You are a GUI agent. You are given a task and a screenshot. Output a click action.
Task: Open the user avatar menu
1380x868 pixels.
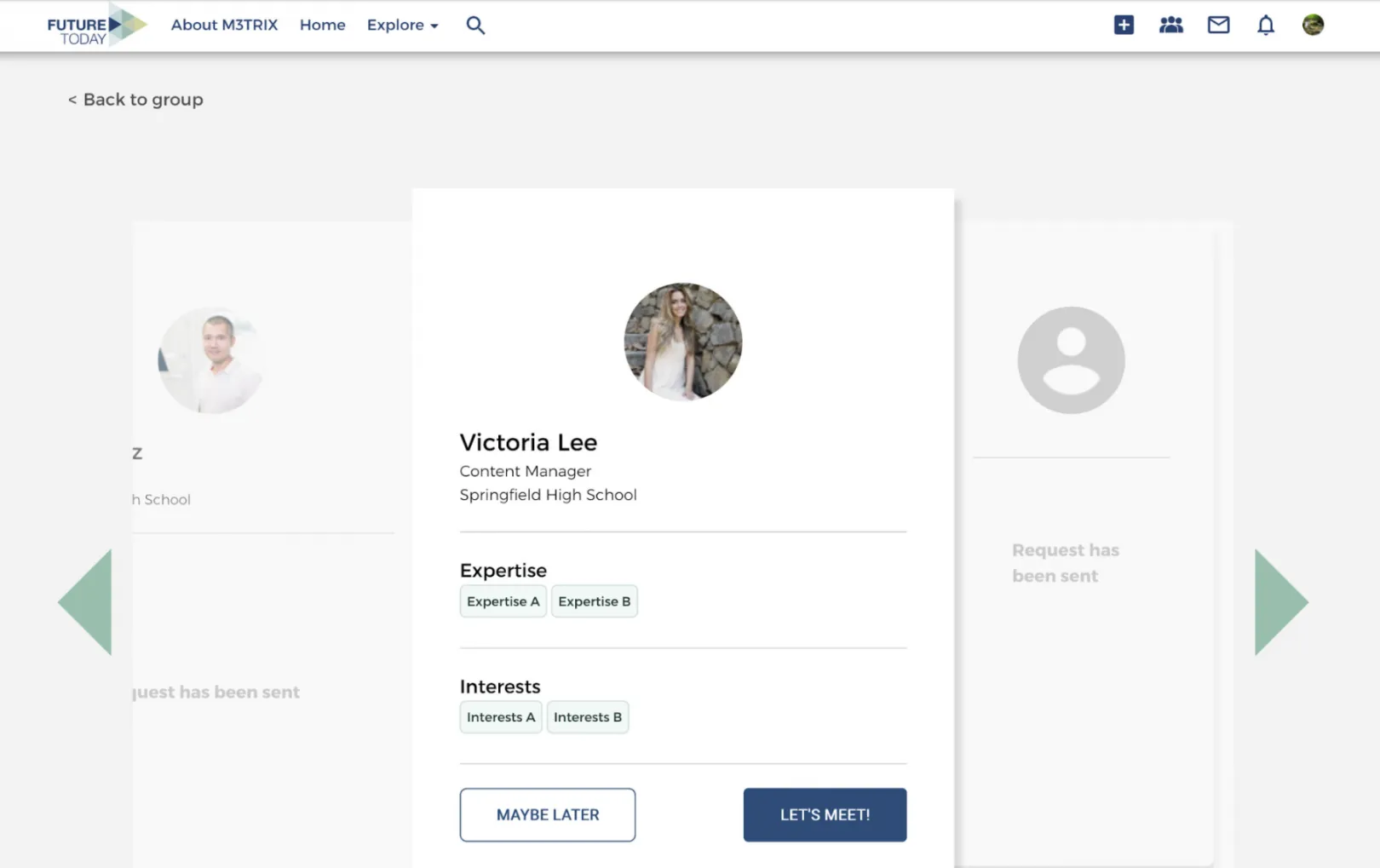1313,25
